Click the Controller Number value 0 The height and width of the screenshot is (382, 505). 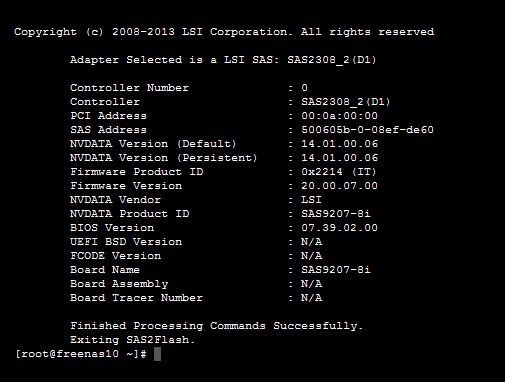304,88
